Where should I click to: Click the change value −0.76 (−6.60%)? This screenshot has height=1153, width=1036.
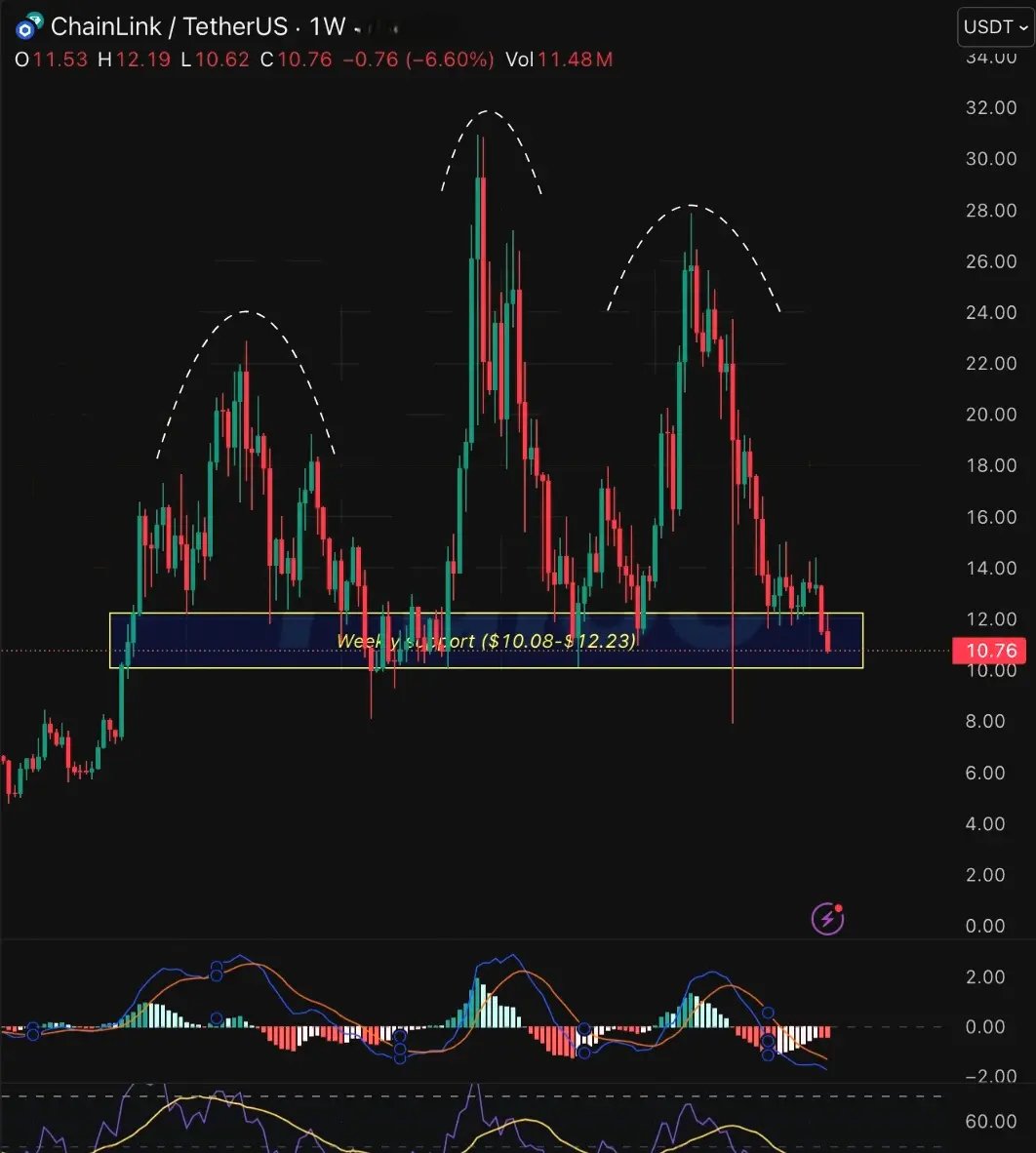coord(418,60)
